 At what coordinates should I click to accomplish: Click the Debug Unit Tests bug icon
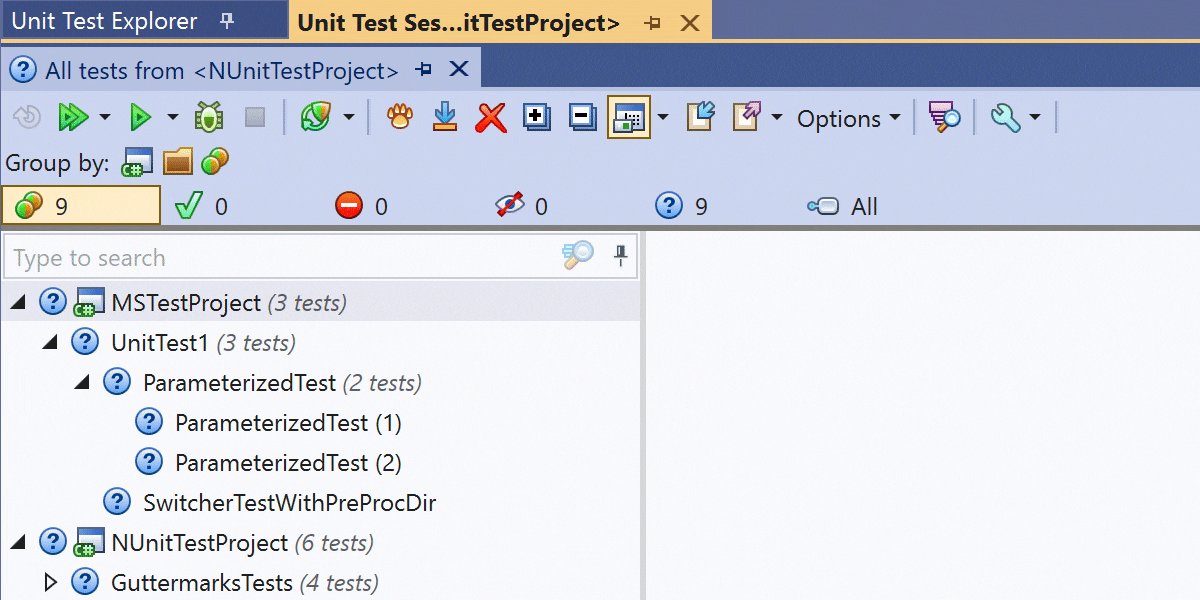[209, 118]
